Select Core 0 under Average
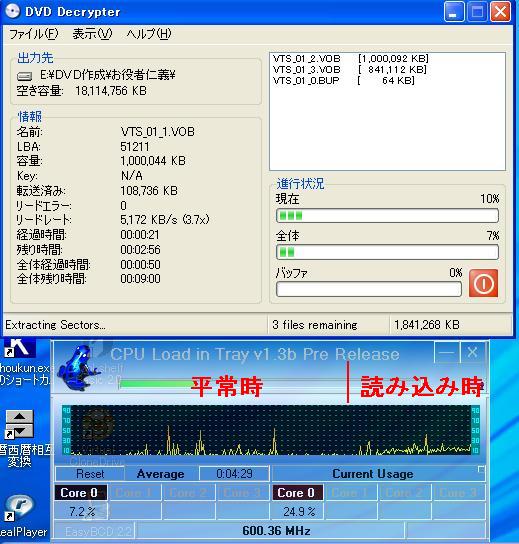This screenshot has height=544, width=519. coord(81,493)
